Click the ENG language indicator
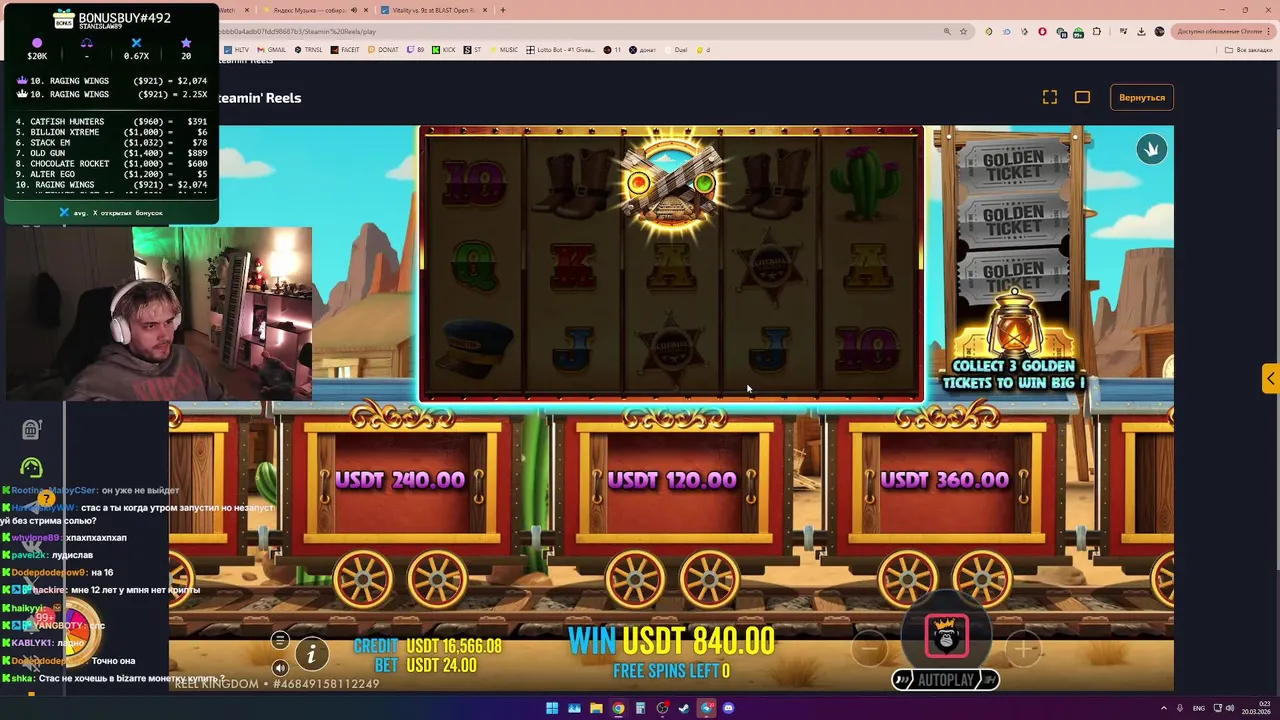 [x=1198, y=708]
